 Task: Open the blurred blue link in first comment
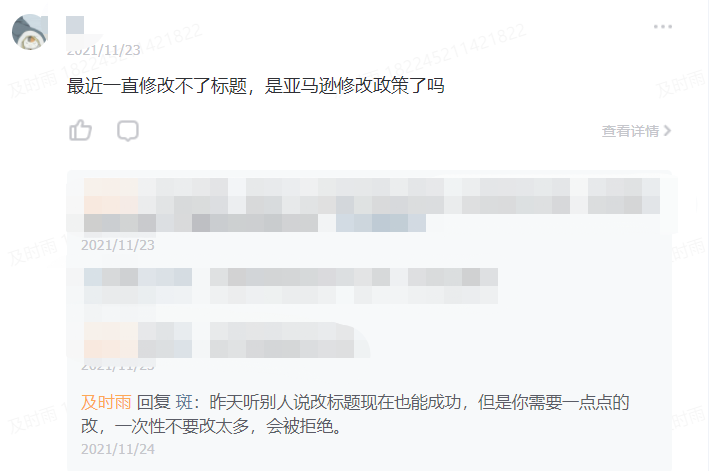tap(381, 223)
